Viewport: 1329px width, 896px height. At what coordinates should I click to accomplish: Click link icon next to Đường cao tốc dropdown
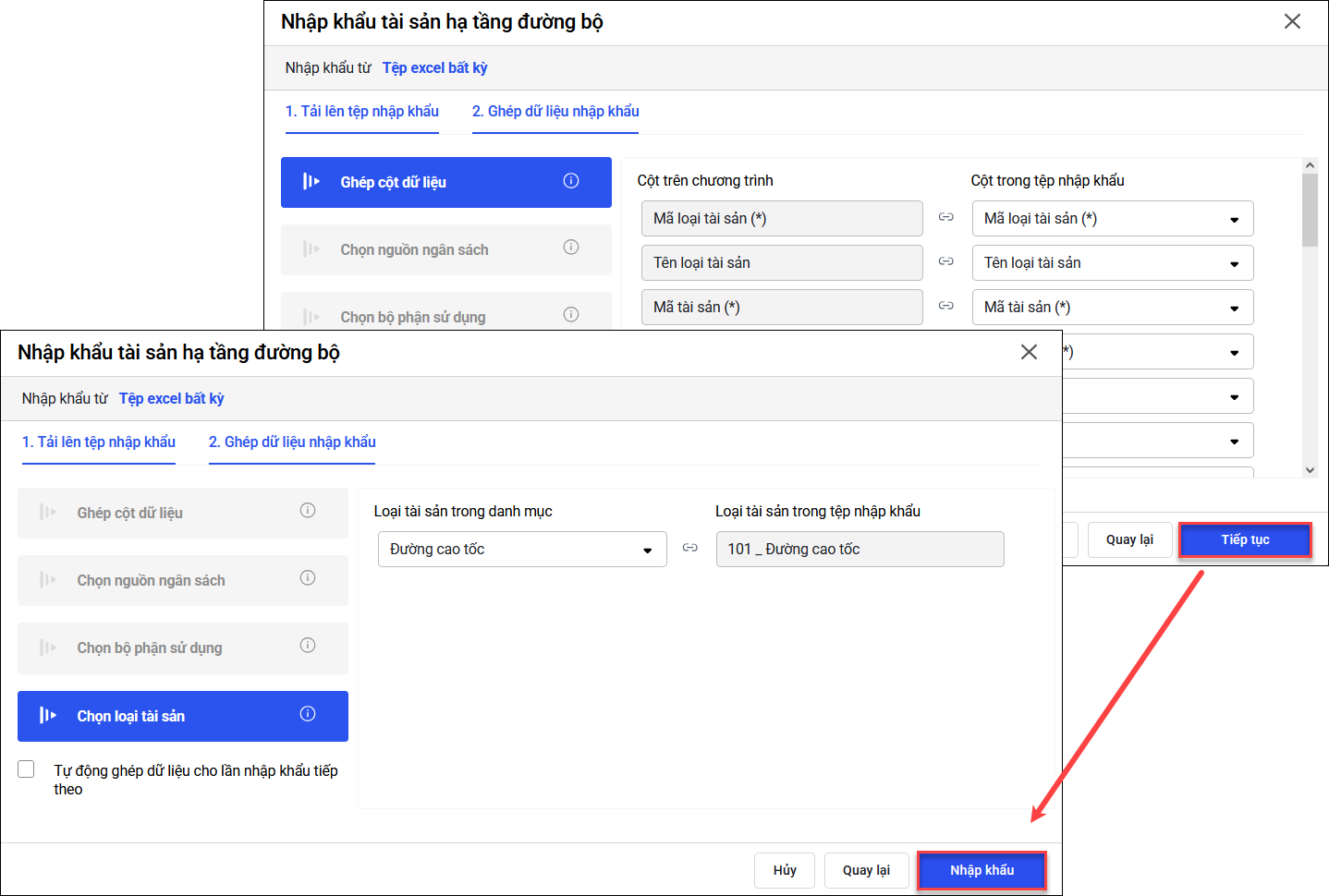click(x=690, y=548)
